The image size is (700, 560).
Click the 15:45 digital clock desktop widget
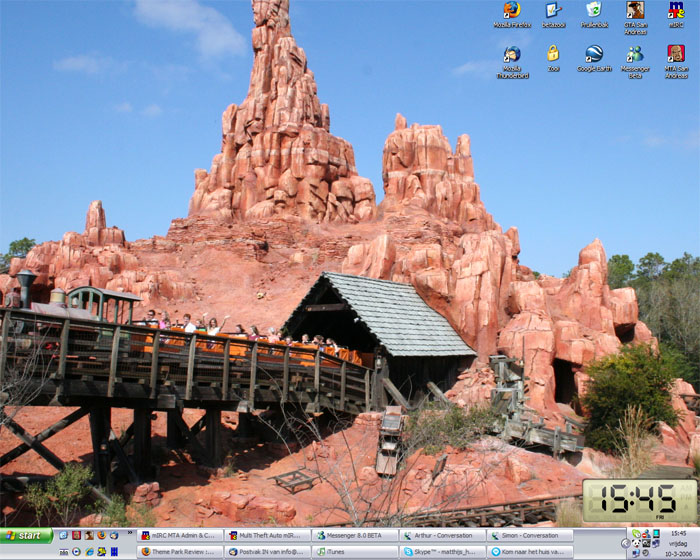[x=639, y=500]
